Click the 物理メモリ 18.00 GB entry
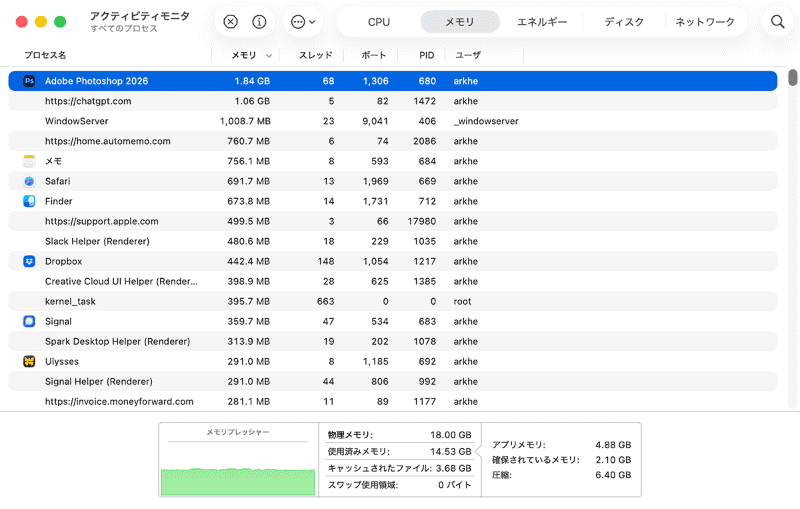The height and width of the screenshot is (509, 800). 399,435
